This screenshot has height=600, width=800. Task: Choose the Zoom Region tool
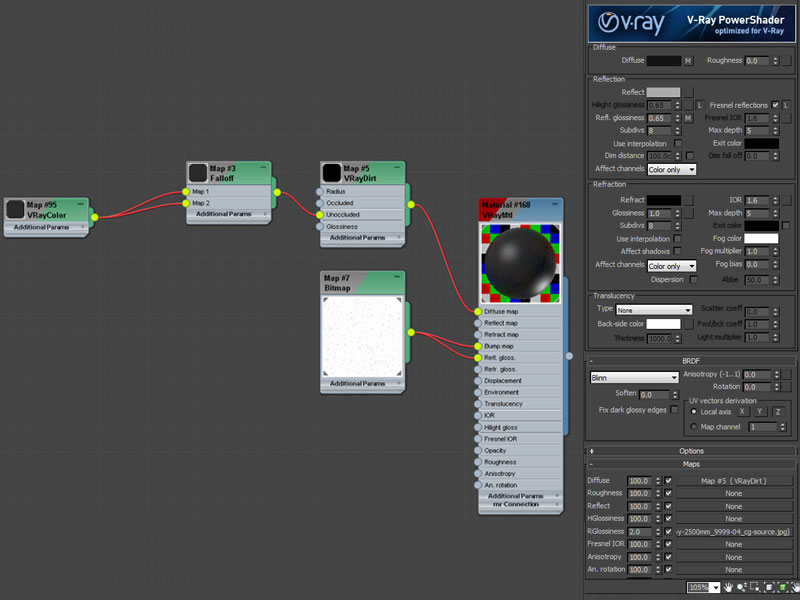[x=755, y=587]
